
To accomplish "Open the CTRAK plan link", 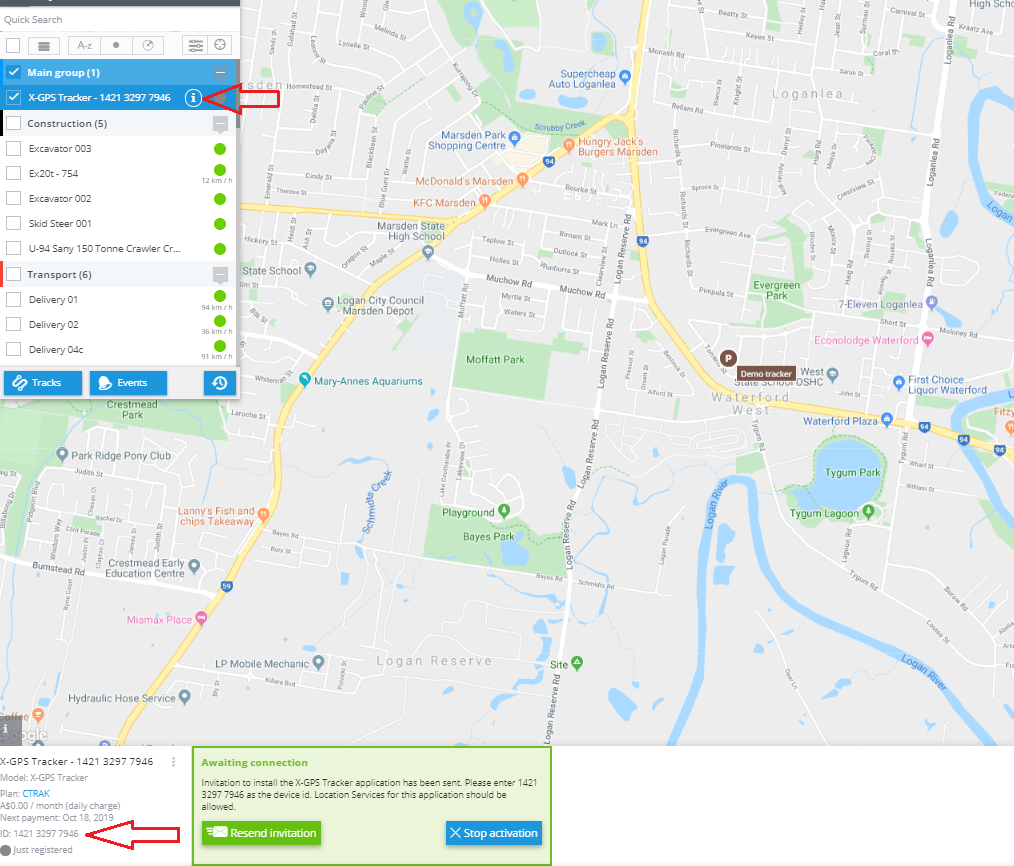I will (x=36, y=794).
